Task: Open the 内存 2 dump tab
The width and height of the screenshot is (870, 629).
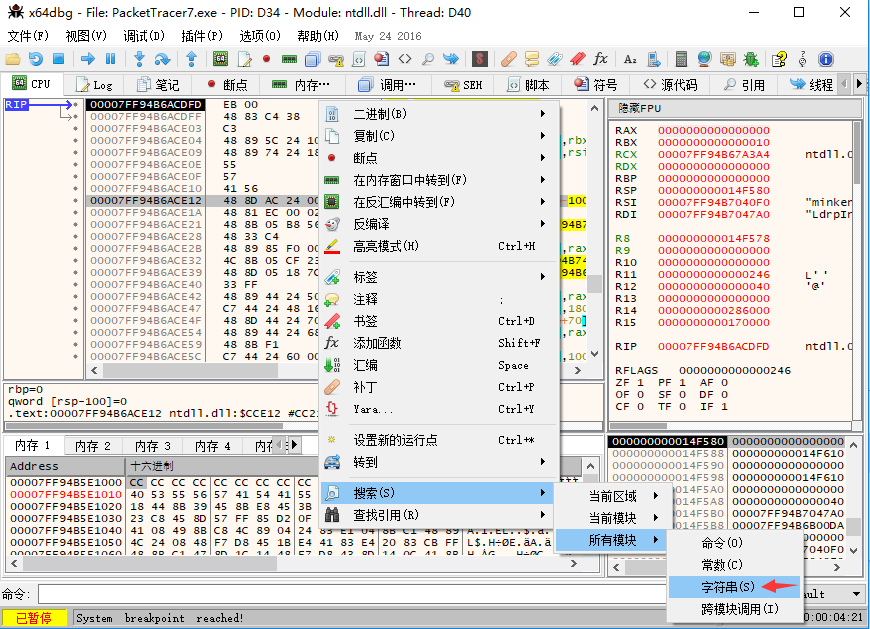Action: tap(93, 446)
